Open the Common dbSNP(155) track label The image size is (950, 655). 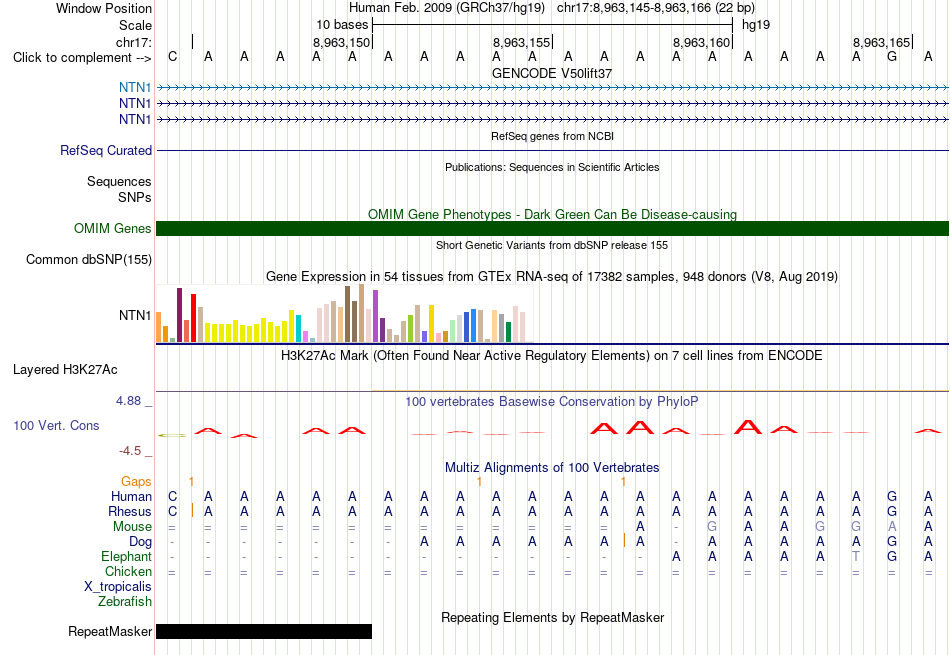tap(89, 259)
